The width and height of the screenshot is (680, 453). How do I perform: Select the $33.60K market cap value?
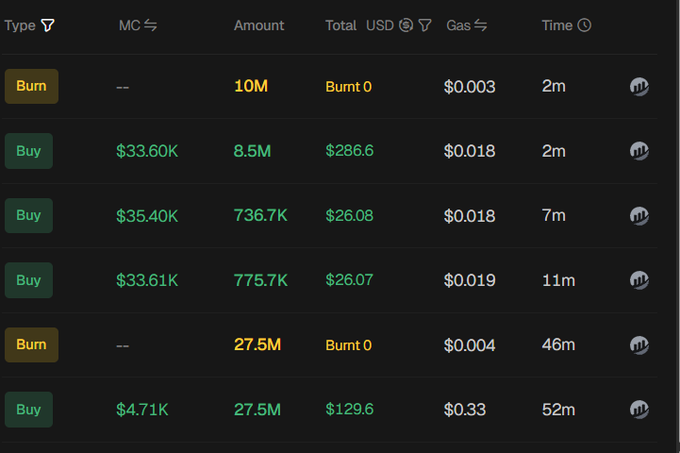(x=147, y=151)
